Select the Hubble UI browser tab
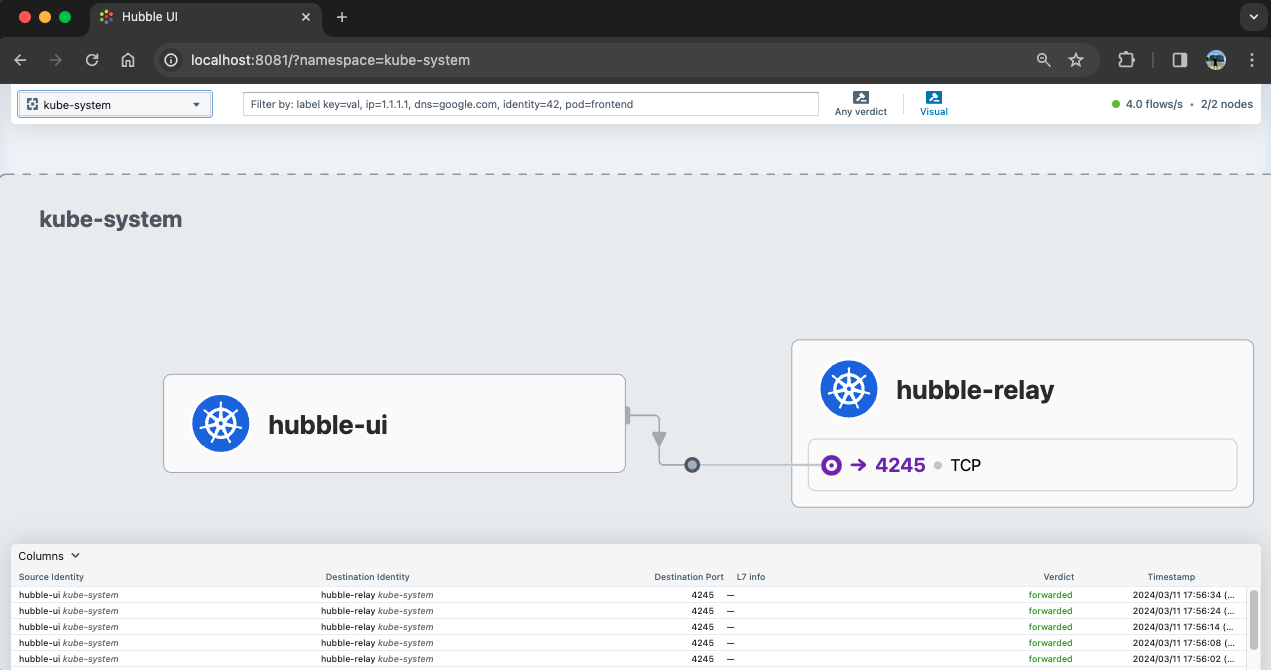 (207, 17)
